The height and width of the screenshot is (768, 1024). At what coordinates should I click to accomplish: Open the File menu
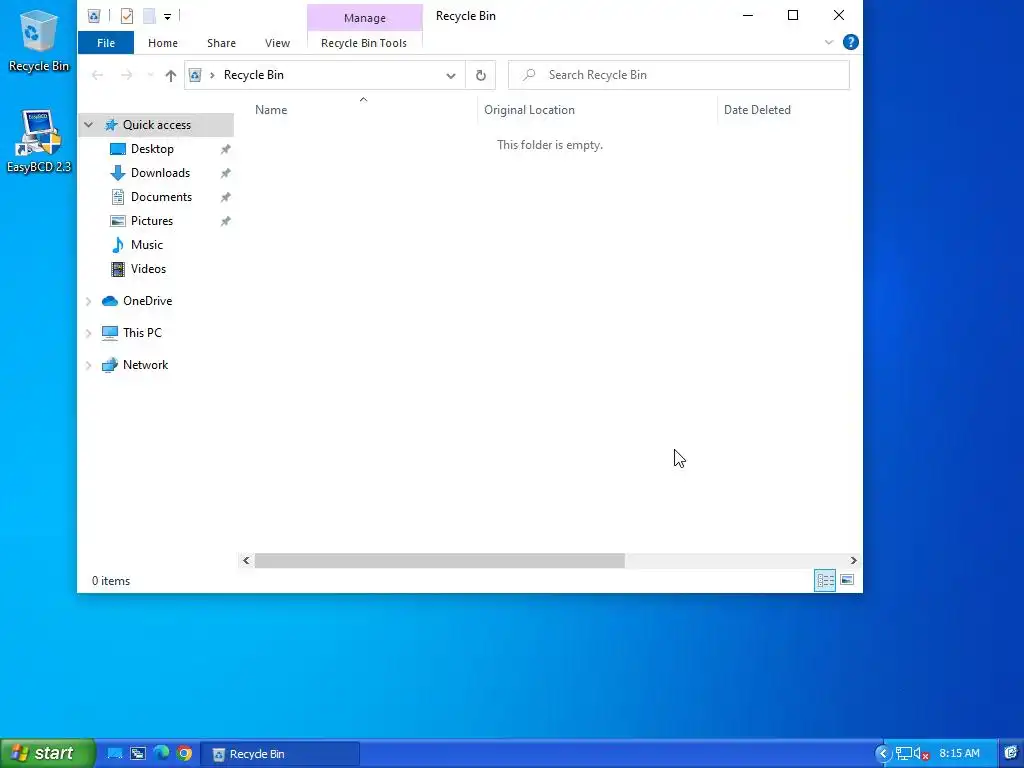(x=106, y=43)
